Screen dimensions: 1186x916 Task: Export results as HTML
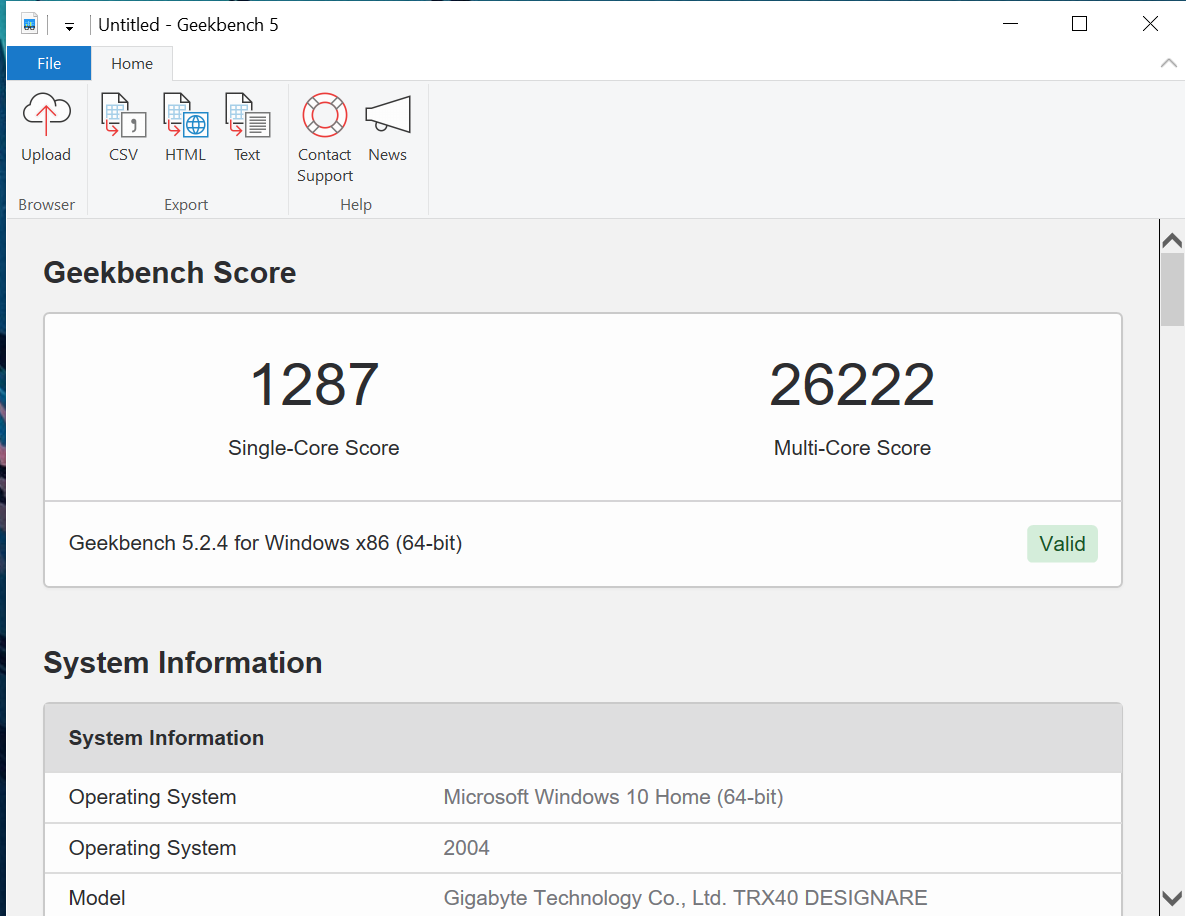click(185, 129)
